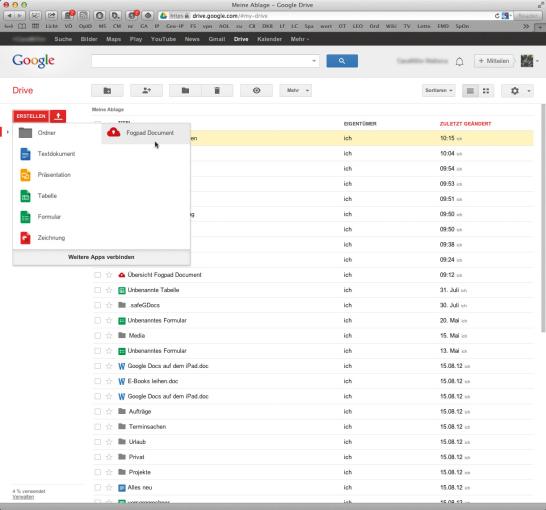Click the blue search magnifier button
The height and width of the screenshot is (510, 546).
pyautogui.click(x=342, y=61)
